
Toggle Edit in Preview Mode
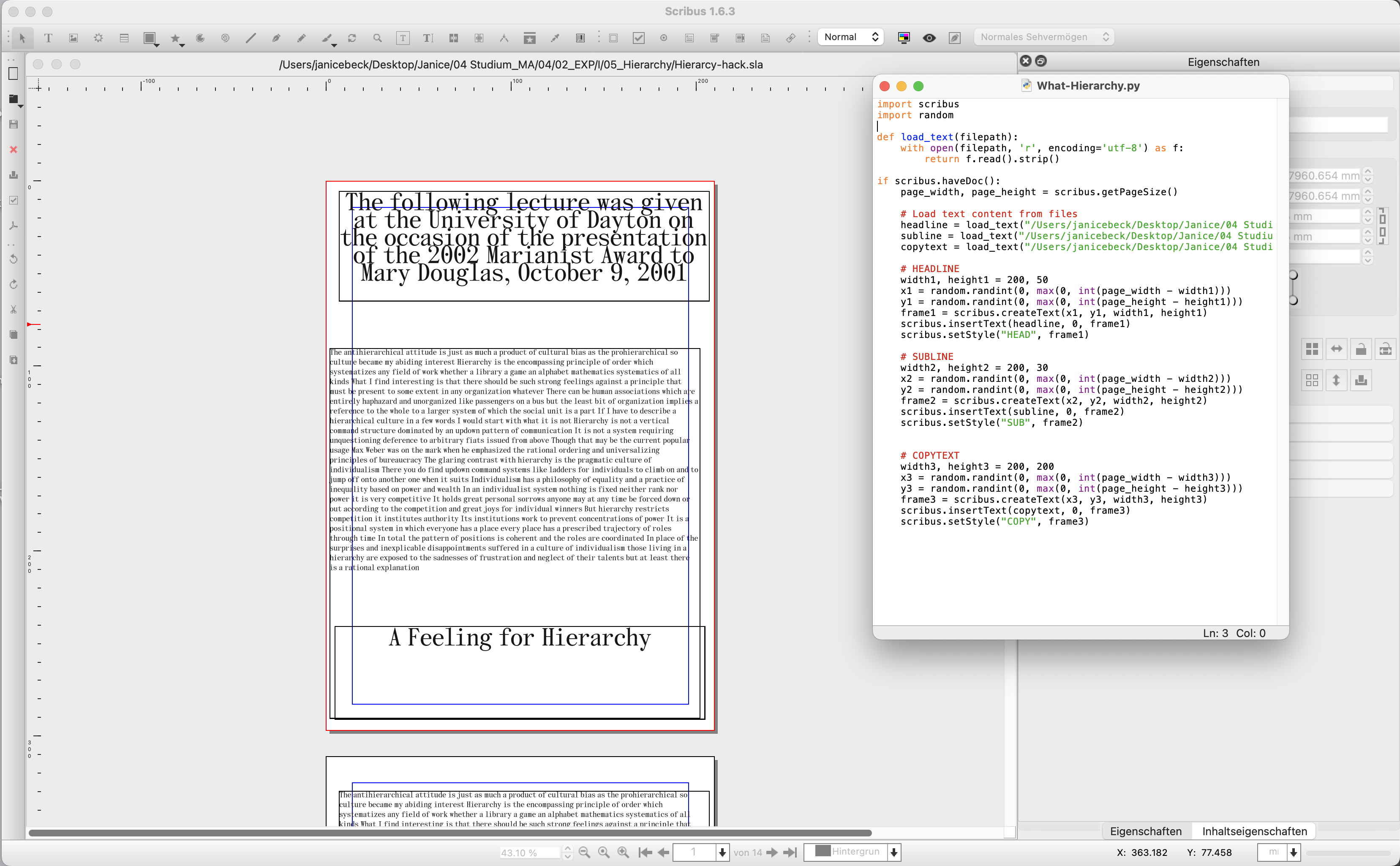point(954,38)
